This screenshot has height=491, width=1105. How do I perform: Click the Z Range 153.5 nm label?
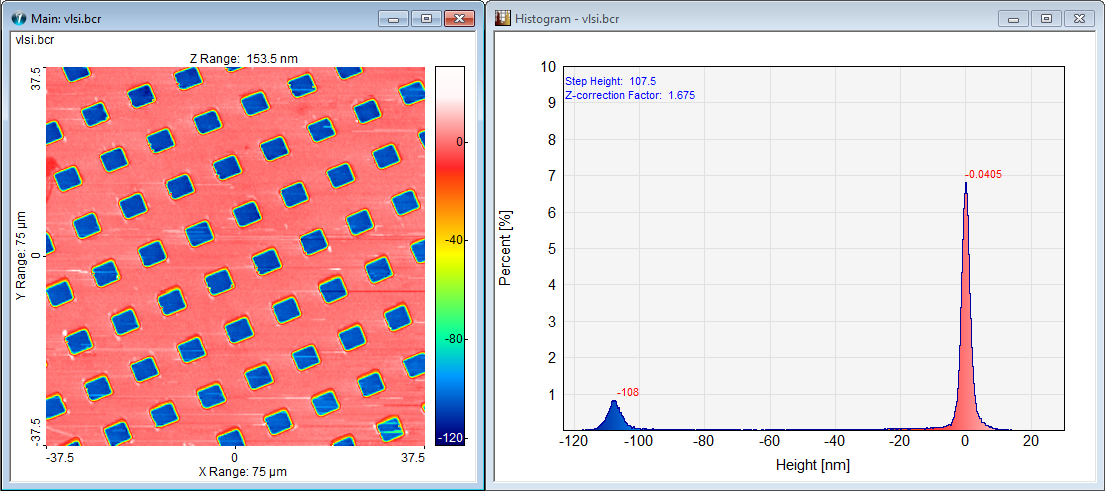coord(243,59)
